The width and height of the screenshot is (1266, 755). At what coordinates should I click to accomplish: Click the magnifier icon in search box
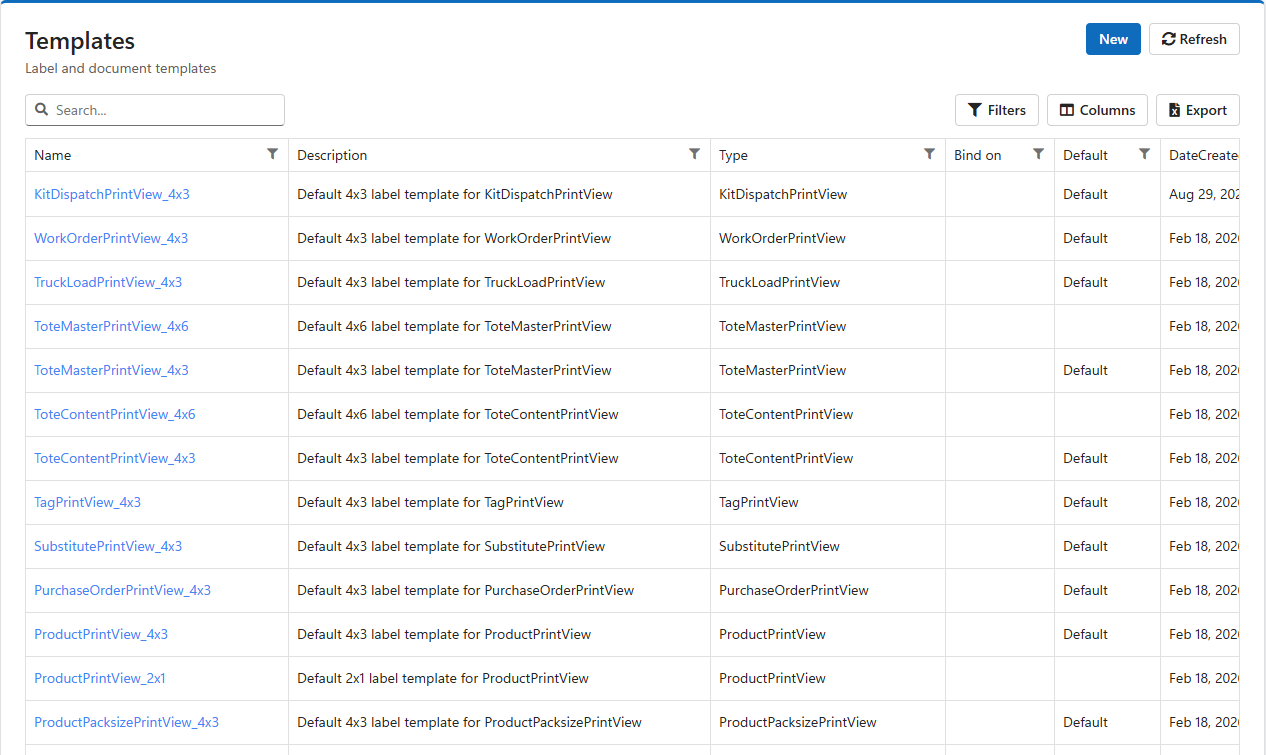tap(42, 110)
